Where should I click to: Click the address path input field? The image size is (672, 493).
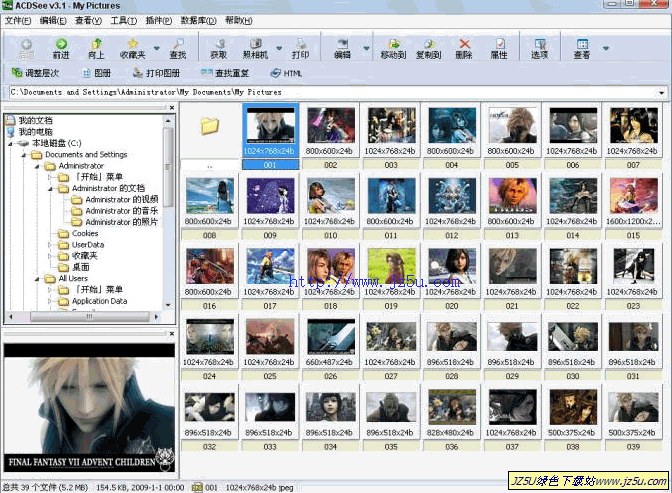tap(333, 92)
